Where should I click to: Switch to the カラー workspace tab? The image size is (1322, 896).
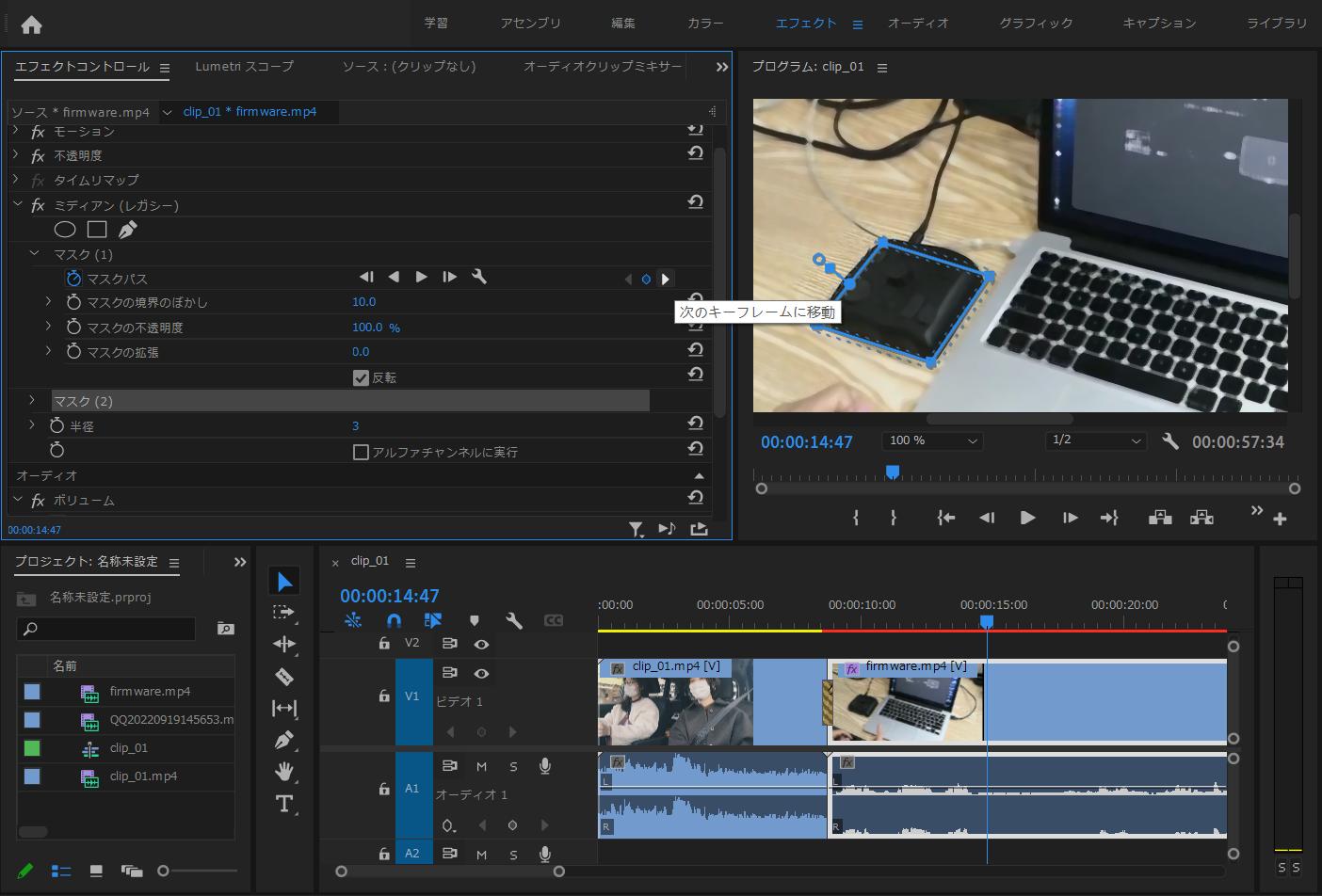(x=704, y=24)
